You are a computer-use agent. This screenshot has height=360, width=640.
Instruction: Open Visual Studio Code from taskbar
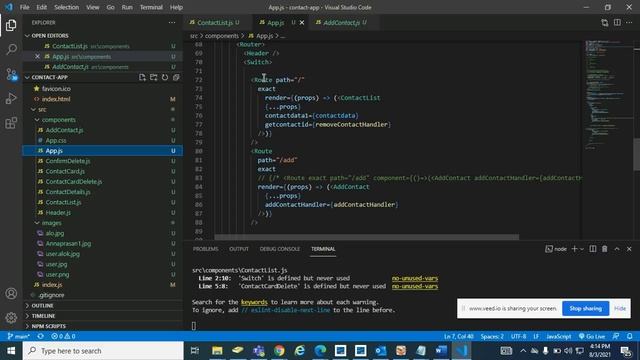pyautogui.click(x=461, y=351)
